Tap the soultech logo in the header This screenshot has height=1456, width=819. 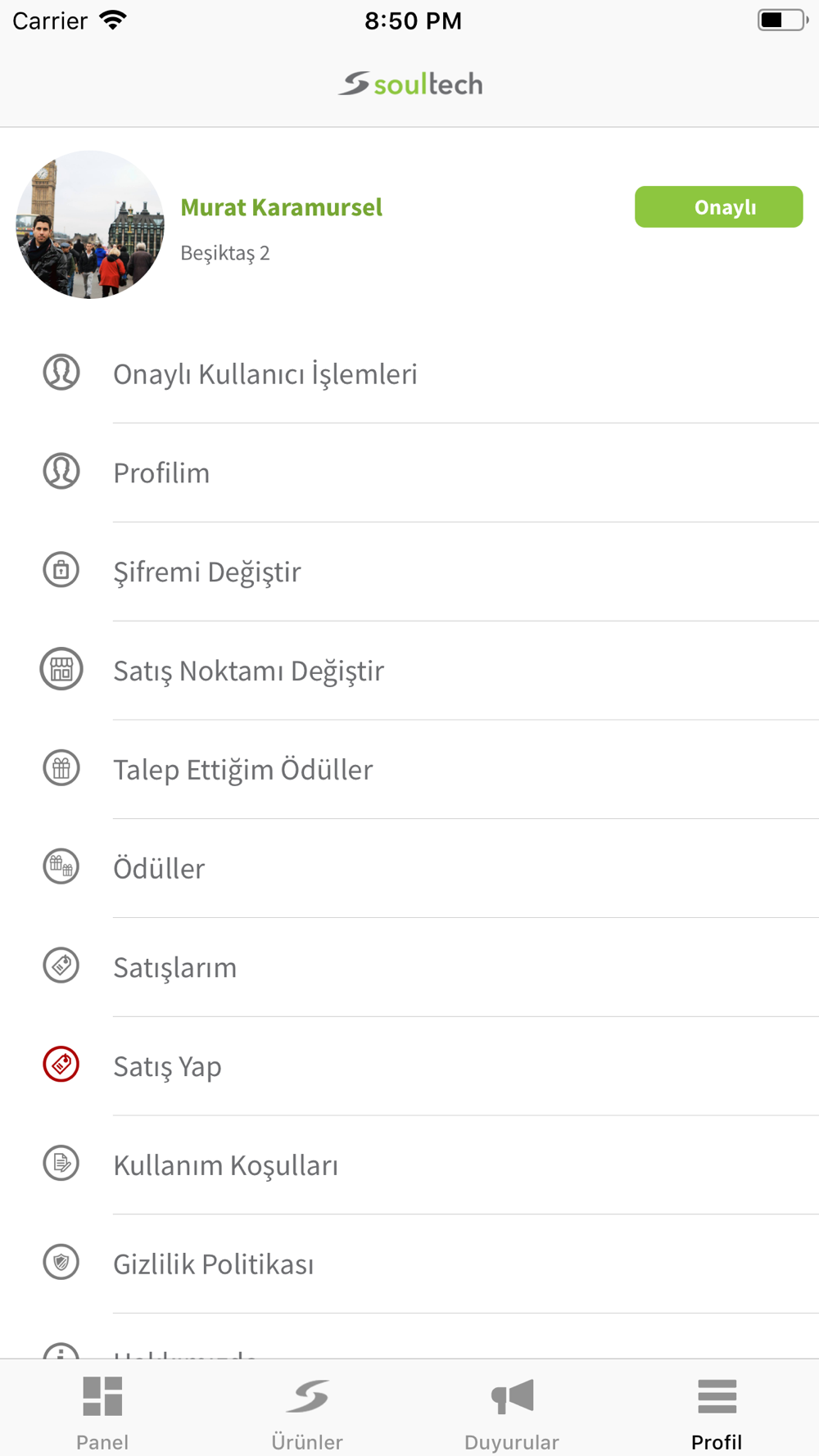click(410, 84)
